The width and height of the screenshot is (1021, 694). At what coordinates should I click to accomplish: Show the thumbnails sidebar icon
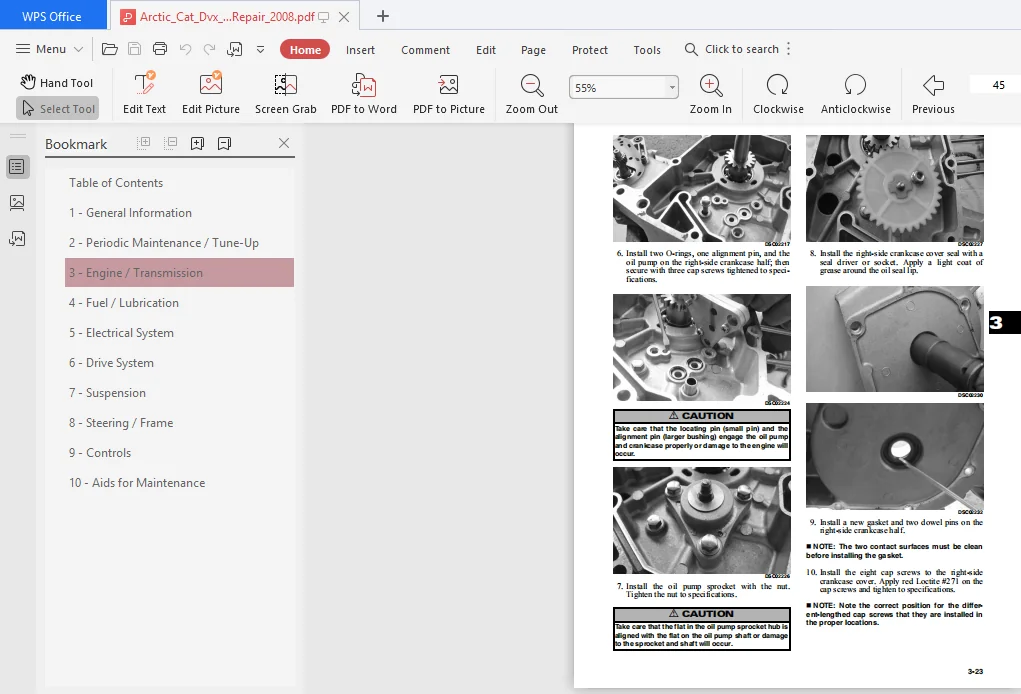click(x=18, y=202)
